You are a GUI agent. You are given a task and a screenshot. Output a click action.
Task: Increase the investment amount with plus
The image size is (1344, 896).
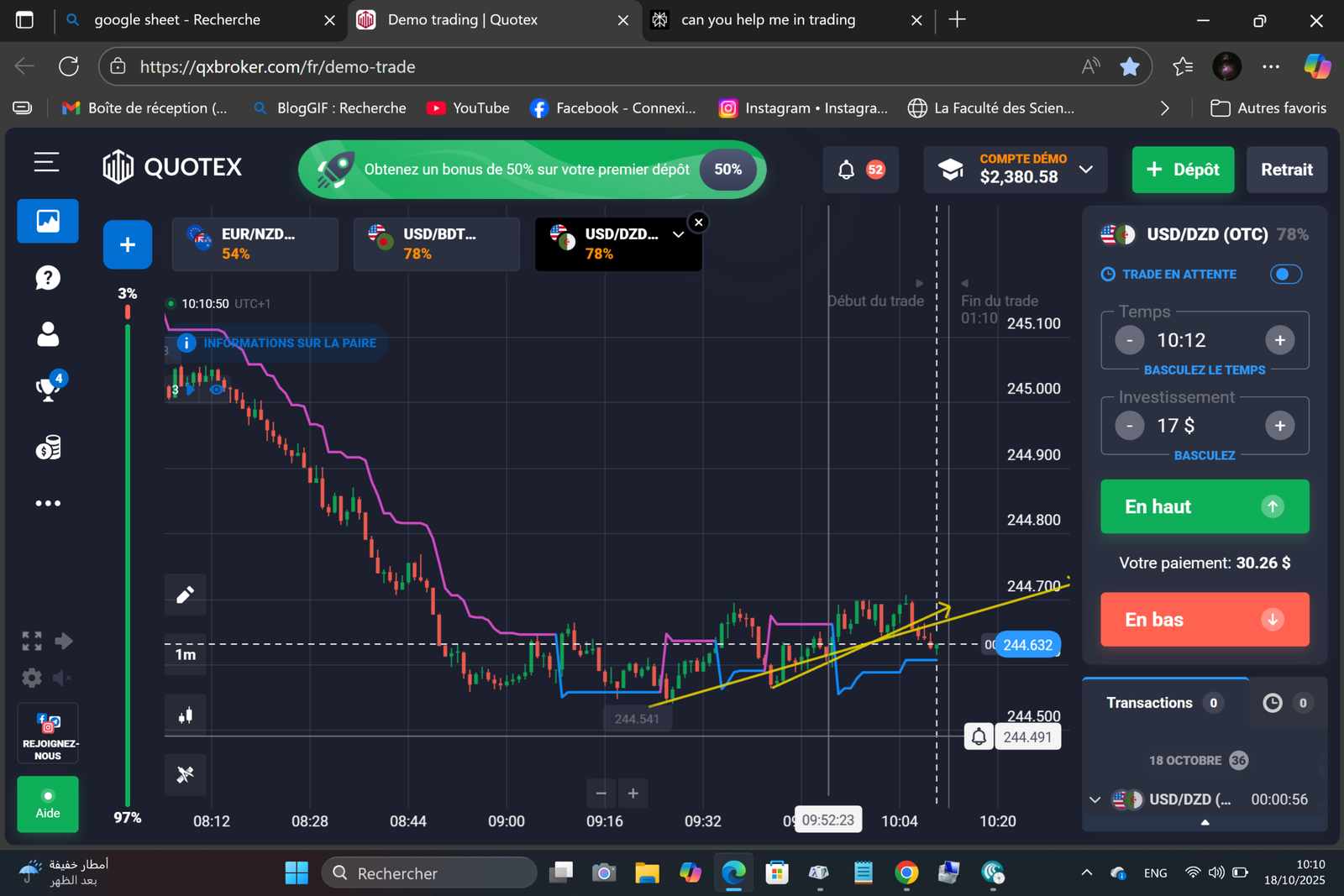pos(1279,426)
